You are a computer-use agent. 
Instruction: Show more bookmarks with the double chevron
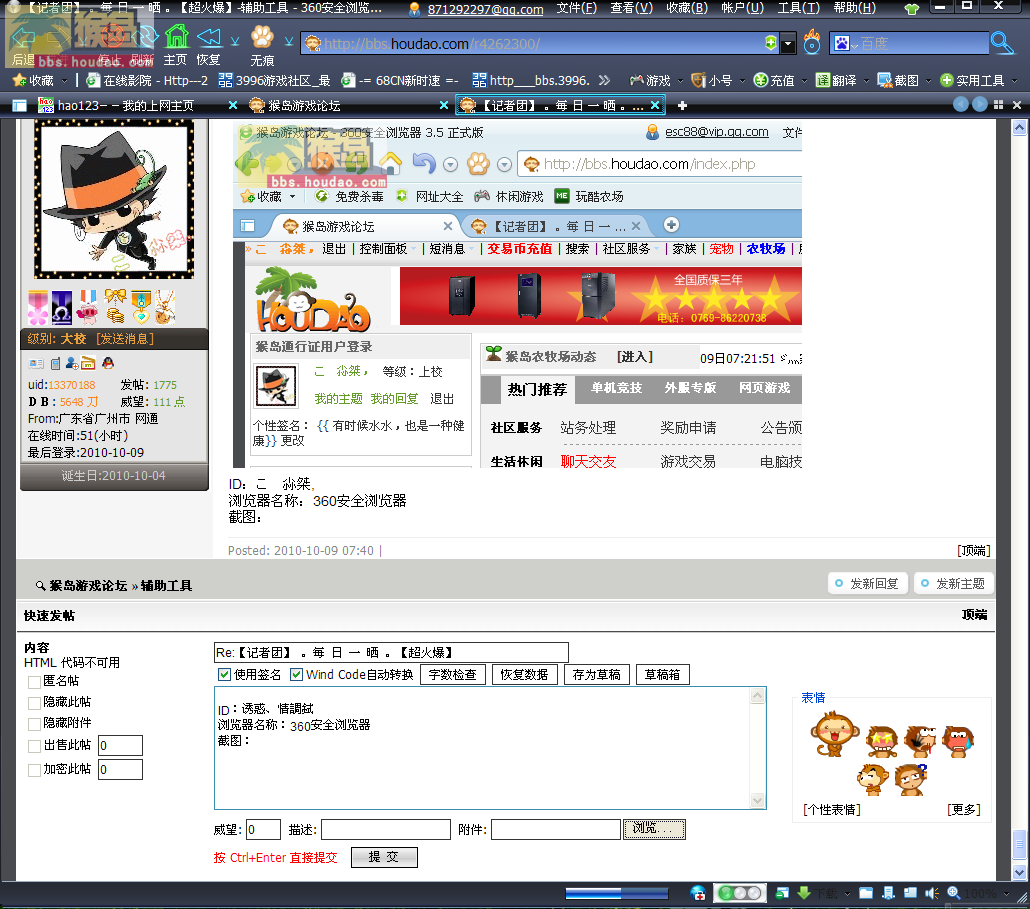click(604, 80)
